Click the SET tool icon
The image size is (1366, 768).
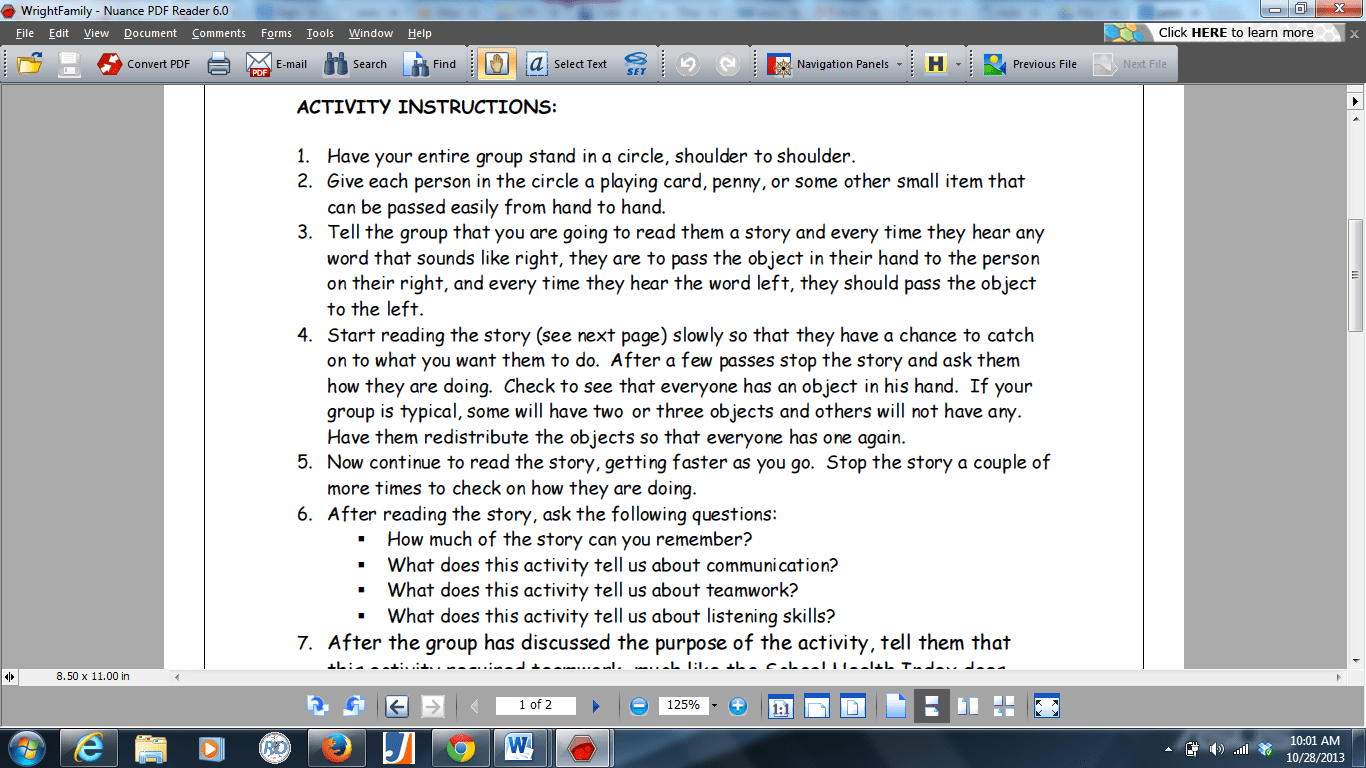pos(635,64)
